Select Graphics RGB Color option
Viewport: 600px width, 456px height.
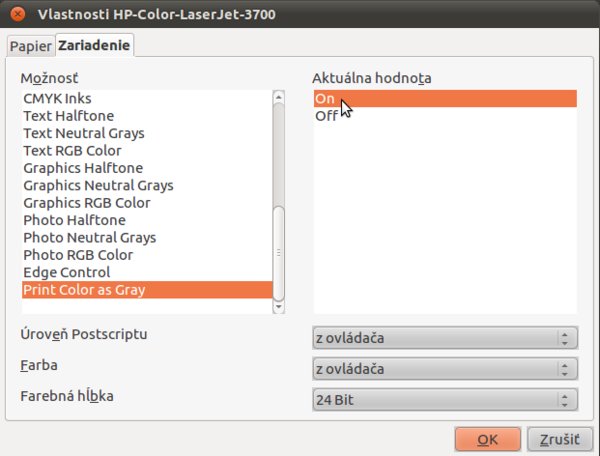click(147, 203)
